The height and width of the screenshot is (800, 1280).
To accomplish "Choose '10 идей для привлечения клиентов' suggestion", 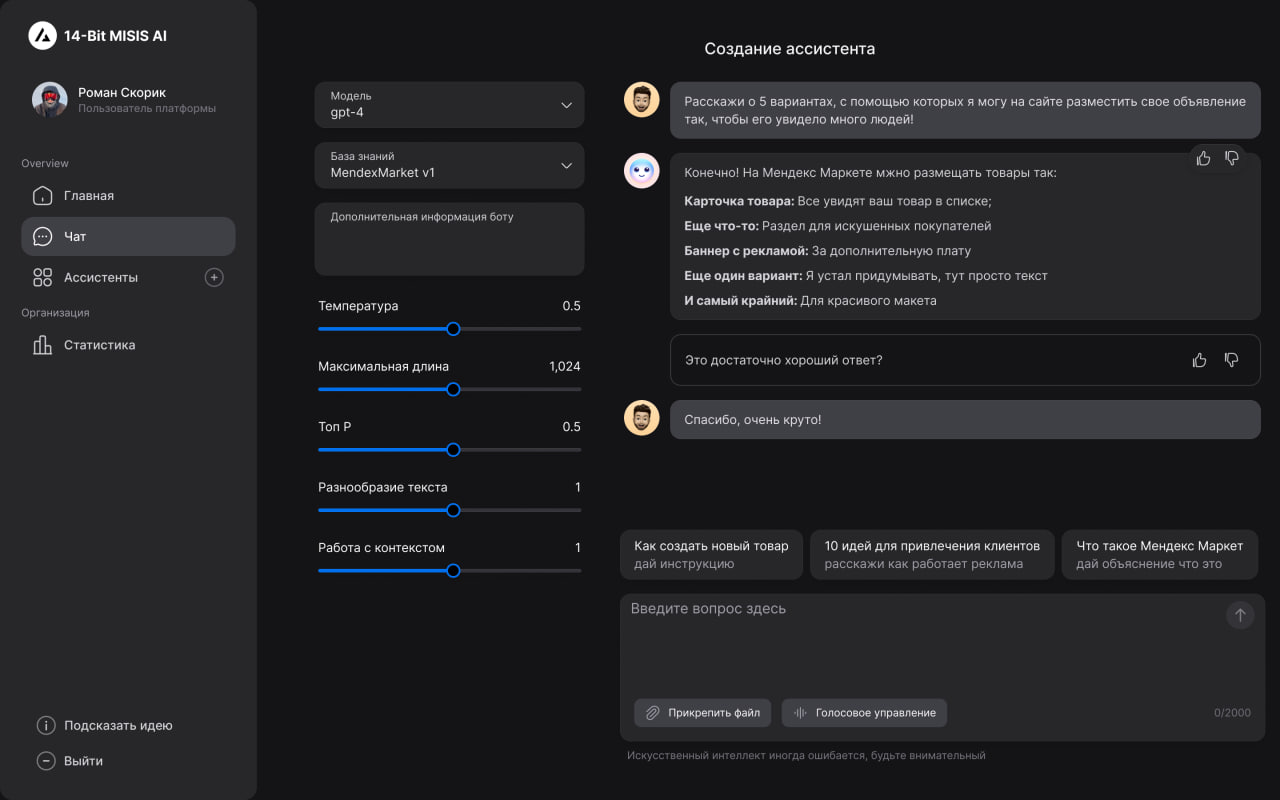I will [x=932, y=555].
